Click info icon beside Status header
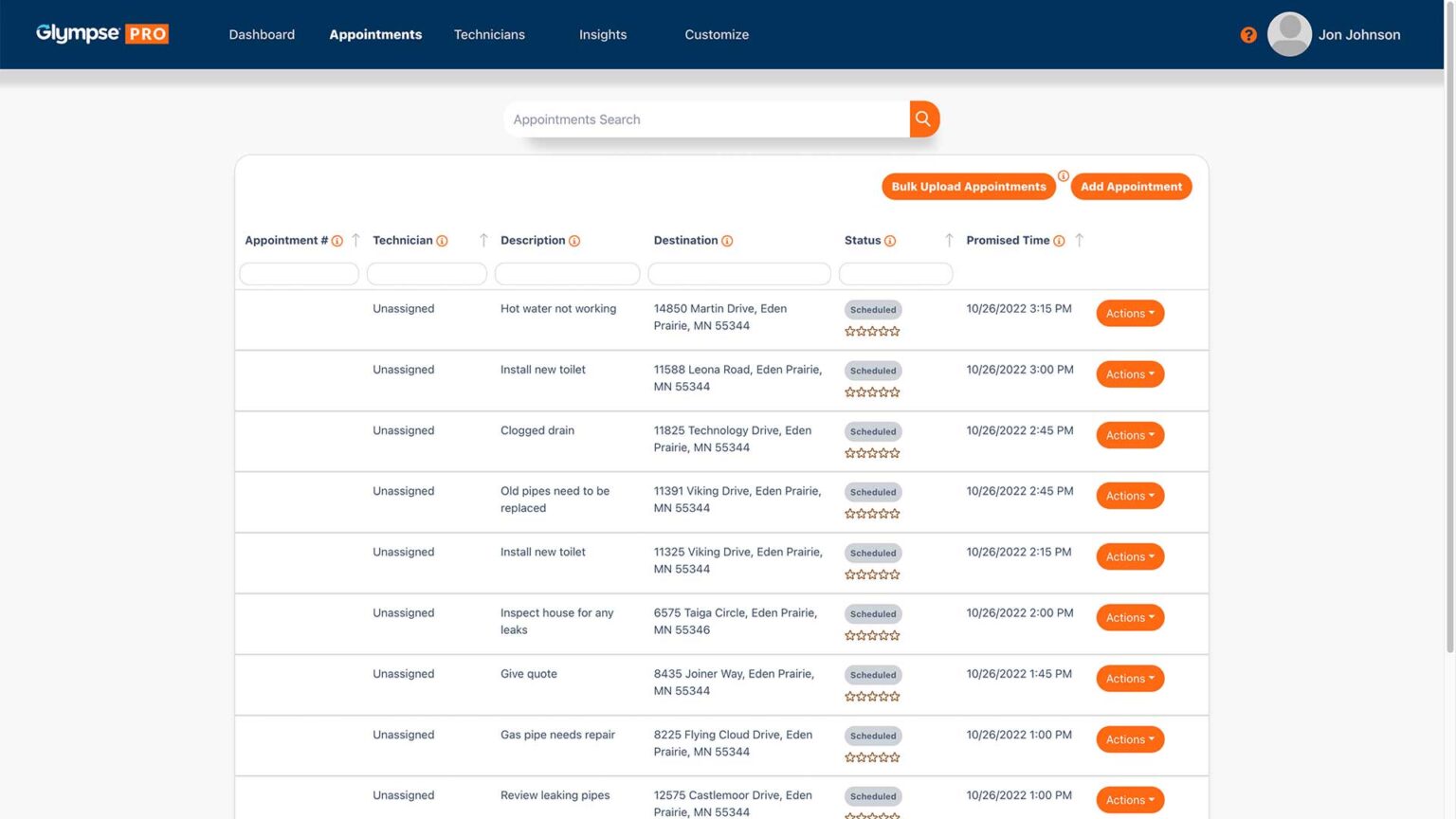This screenshot has width=1456, height=819. coord(890,241)
